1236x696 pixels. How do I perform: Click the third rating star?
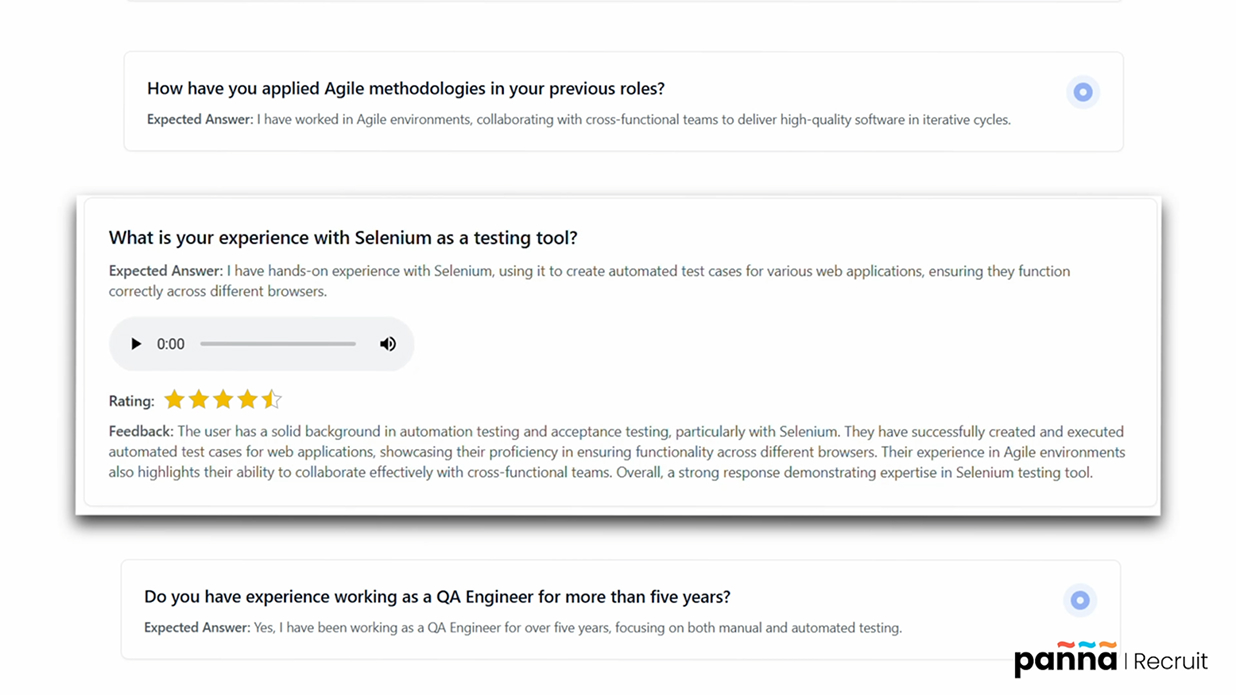[223, 400]
